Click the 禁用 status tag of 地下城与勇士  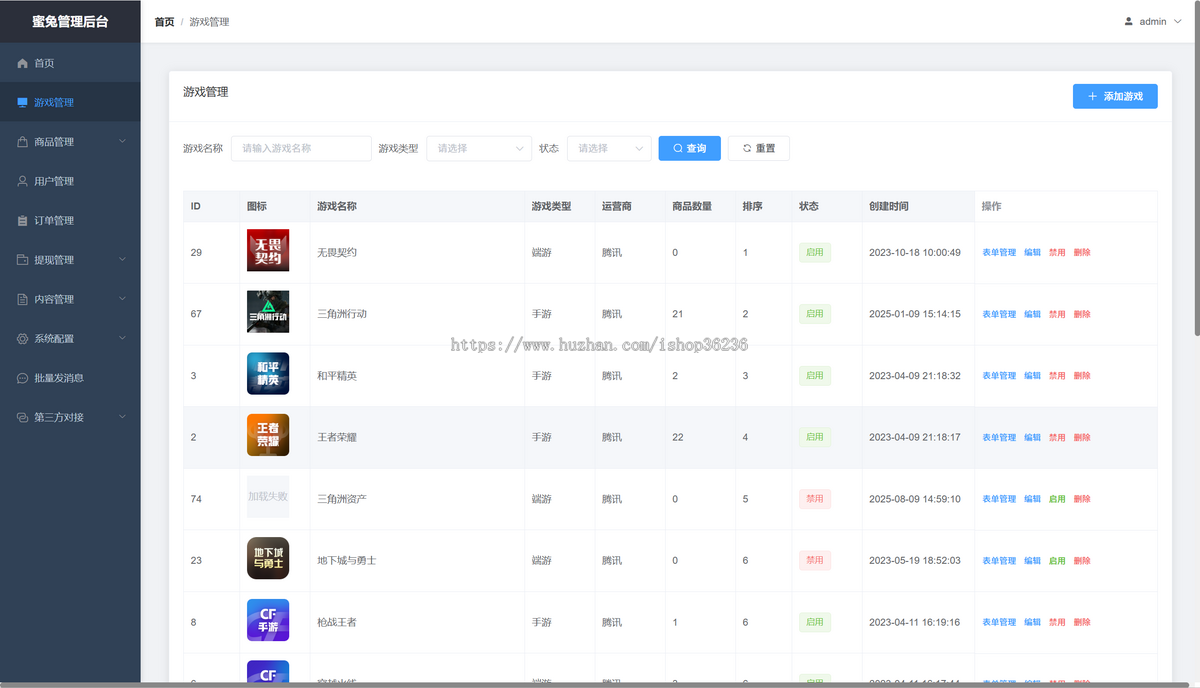(x=815, y=561)
